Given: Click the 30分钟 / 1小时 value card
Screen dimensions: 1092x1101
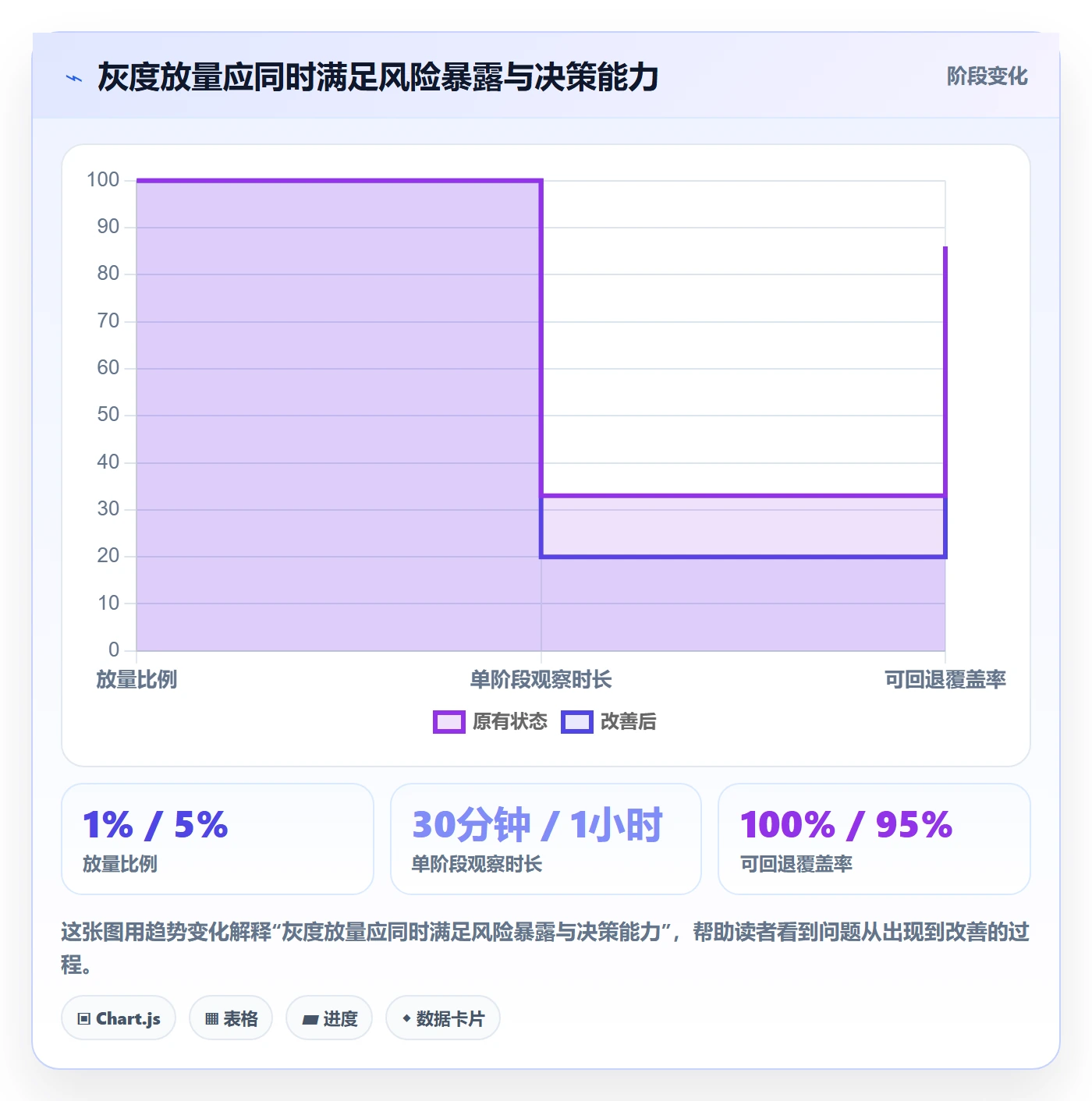Looking at the screenshot, I should 546,839.
